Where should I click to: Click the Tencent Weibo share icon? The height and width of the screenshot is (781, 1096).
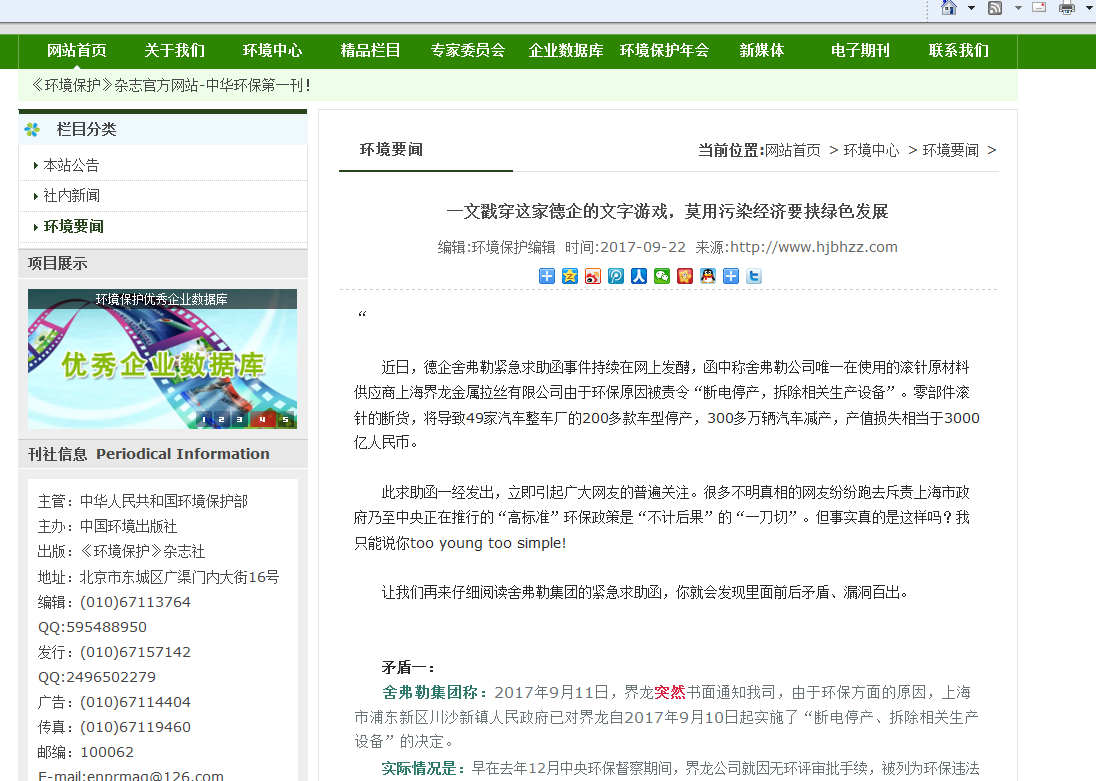coord(616,276)
